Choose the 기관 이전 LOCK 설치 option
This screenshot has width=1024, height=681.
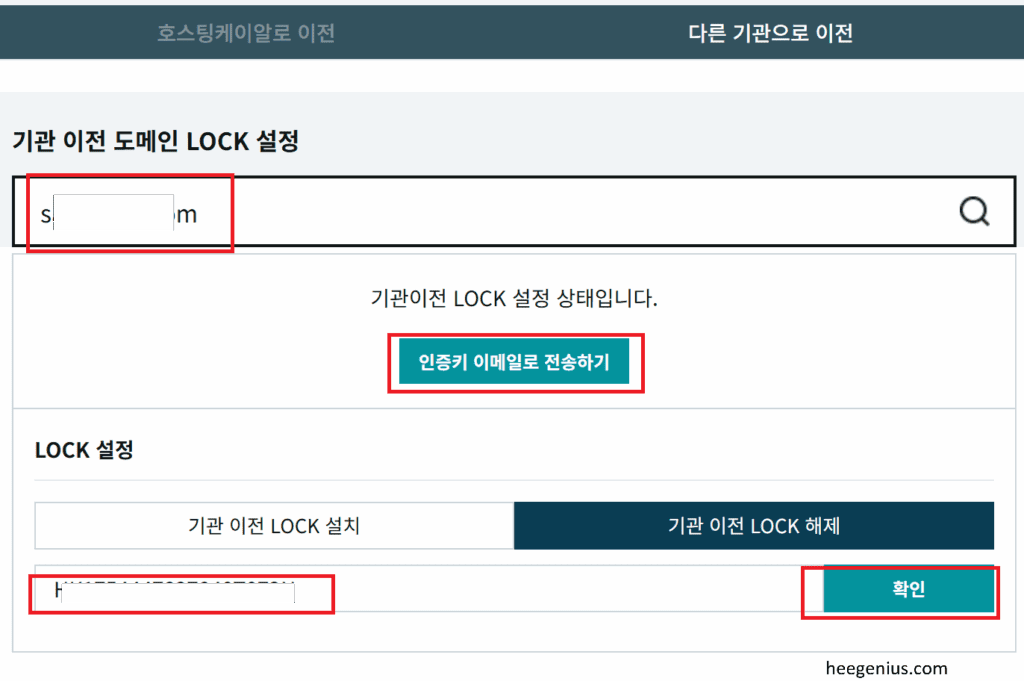[274, 526]
